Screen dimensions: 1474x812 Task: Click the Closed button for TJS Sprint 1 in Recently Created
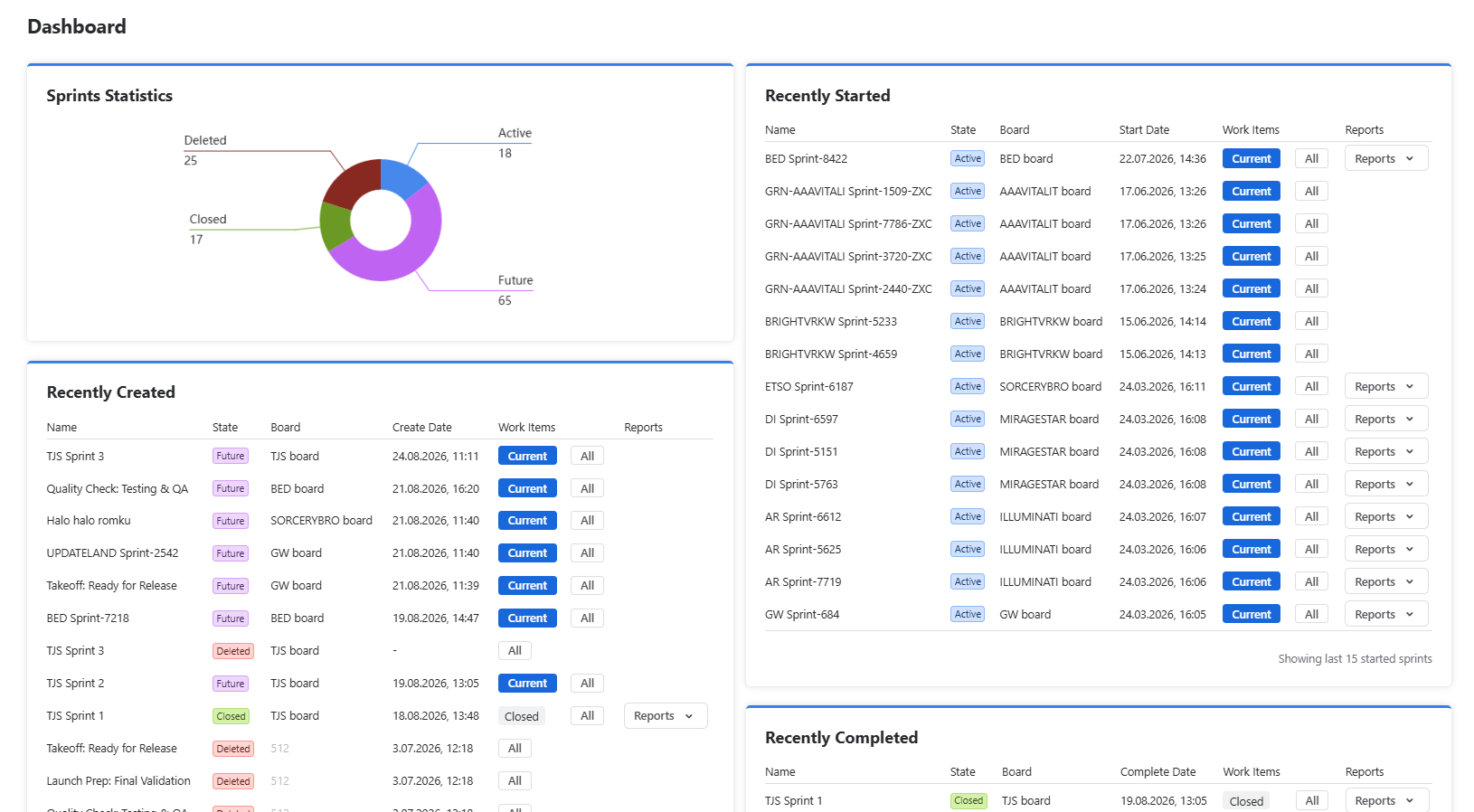click(522, 716)
